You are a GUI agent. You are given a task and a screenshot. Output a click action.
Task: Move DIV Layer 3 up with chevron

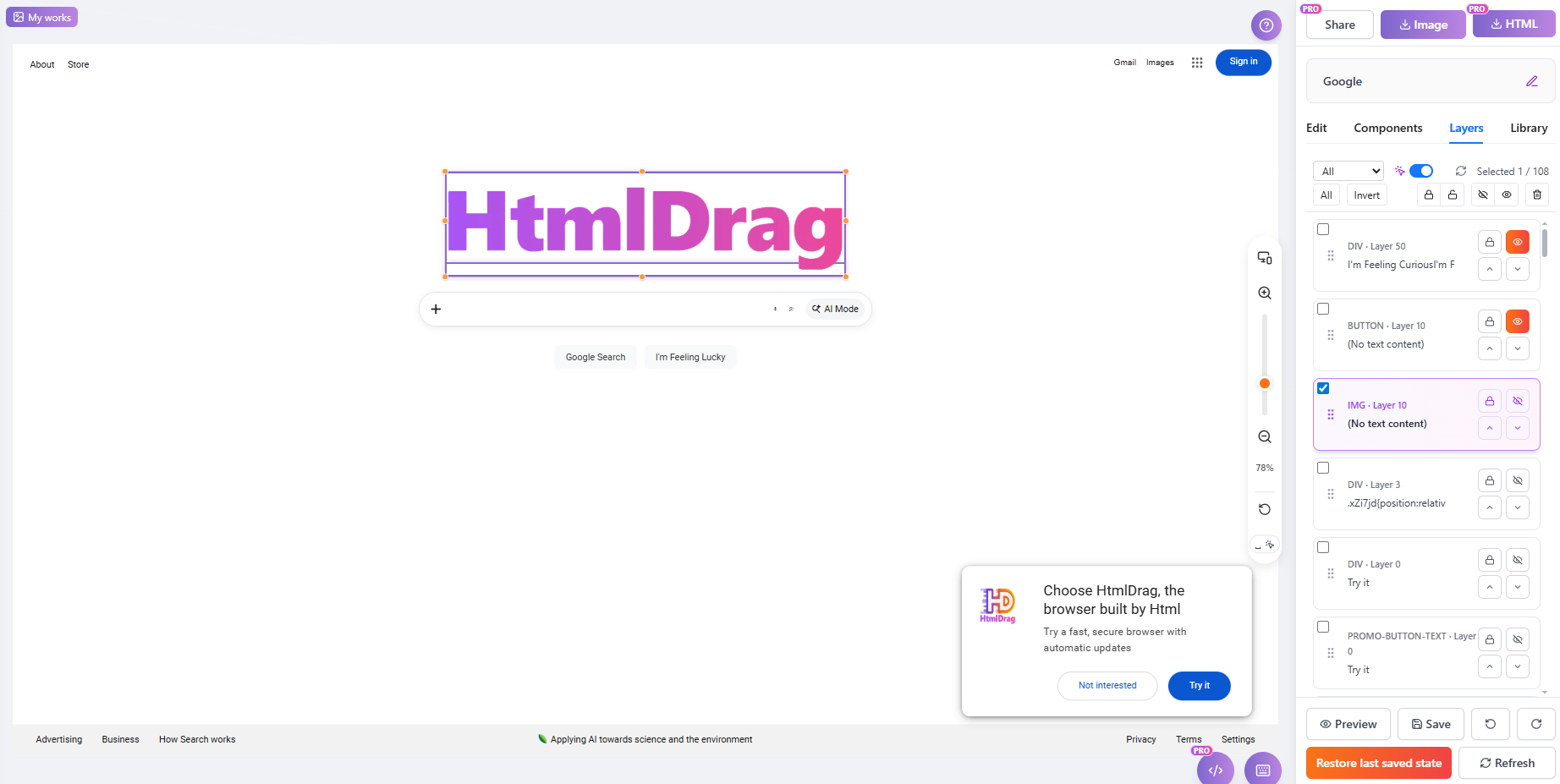[x=1490, y=507]
